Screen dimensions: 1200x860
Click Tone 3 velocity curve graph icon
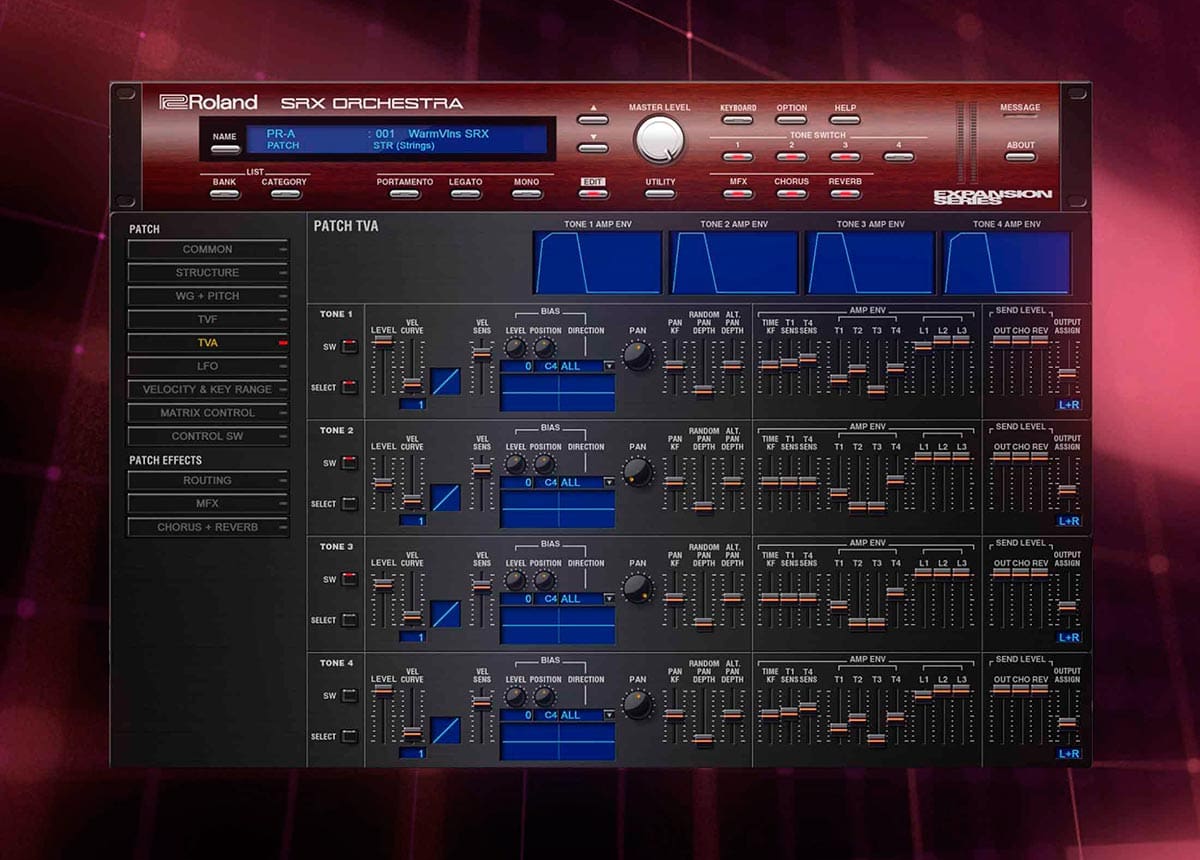coord(446,613)
